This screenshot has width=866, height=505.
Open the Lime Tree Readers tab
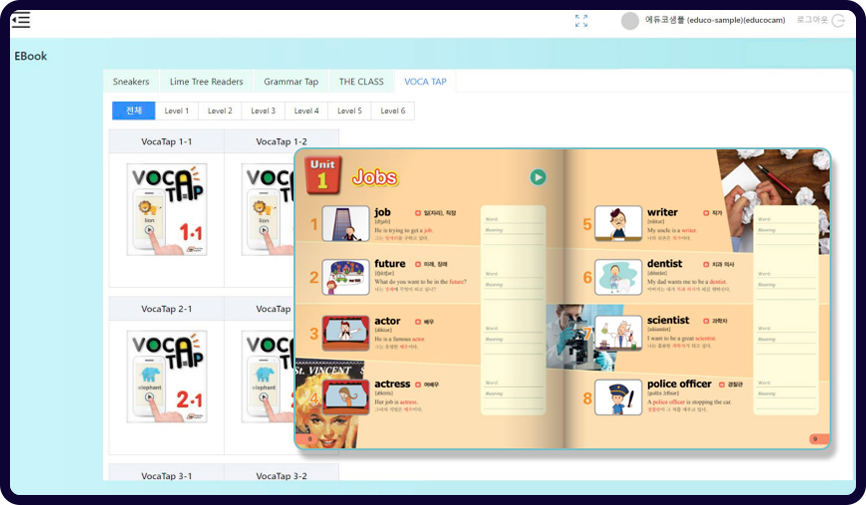coord(206,82)
